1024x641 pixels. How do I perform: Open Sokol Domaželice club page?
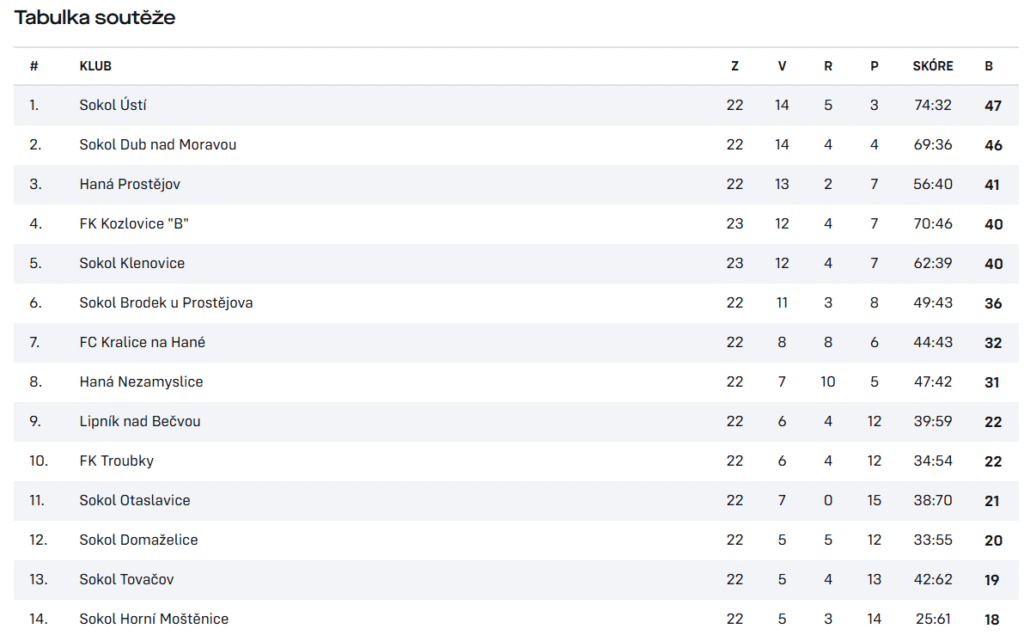[138, 540]
